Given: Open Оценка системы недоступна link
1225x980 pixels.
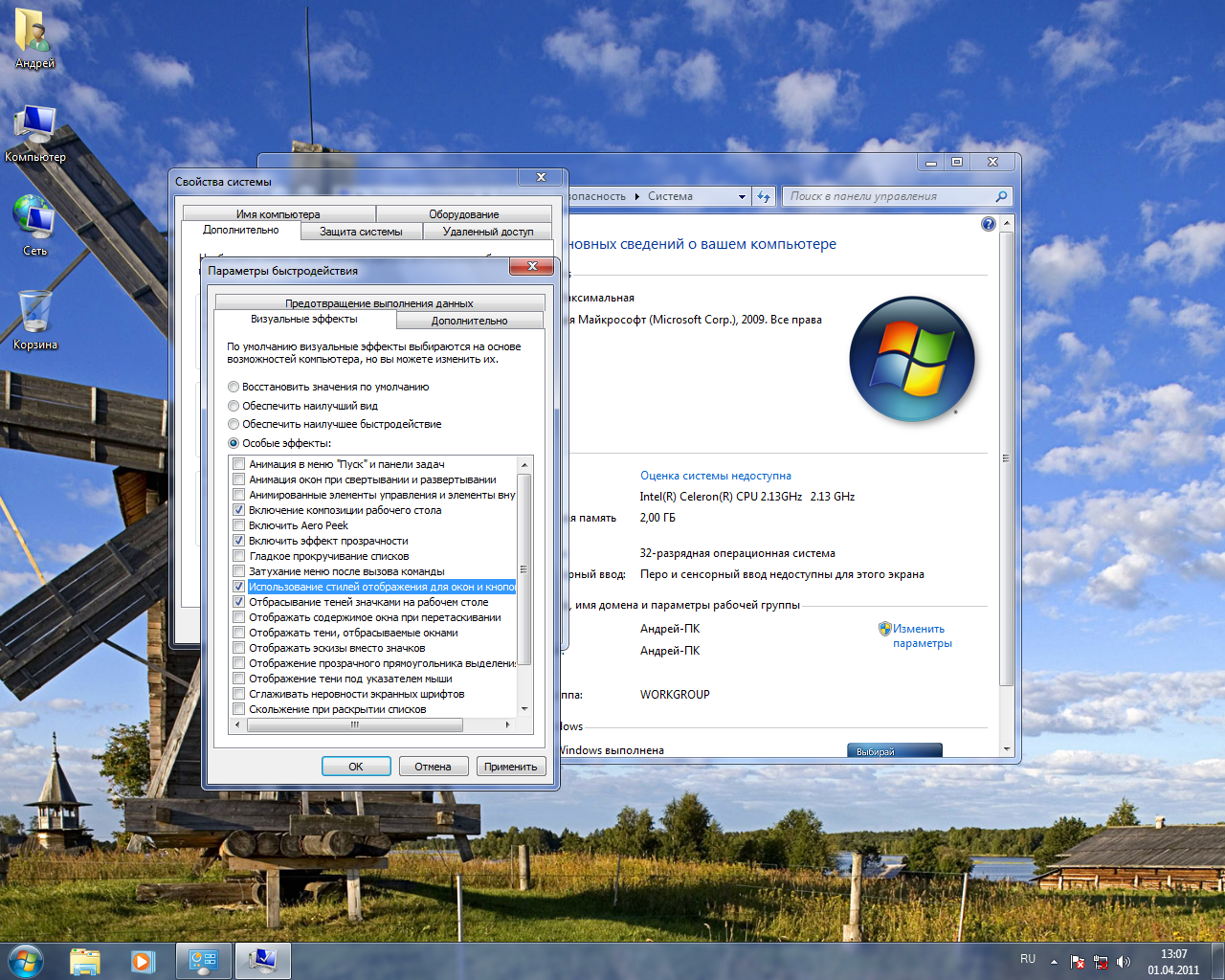Looking at the screenshot, I should coord(716,476).
